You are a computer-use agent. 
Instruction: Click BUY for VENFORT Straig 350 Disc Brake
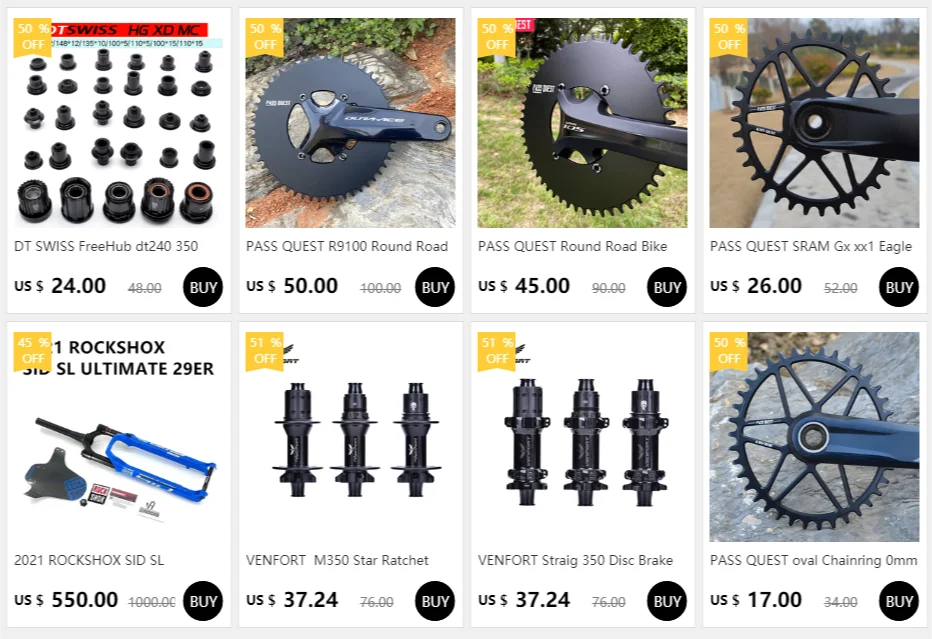[666, 601]
